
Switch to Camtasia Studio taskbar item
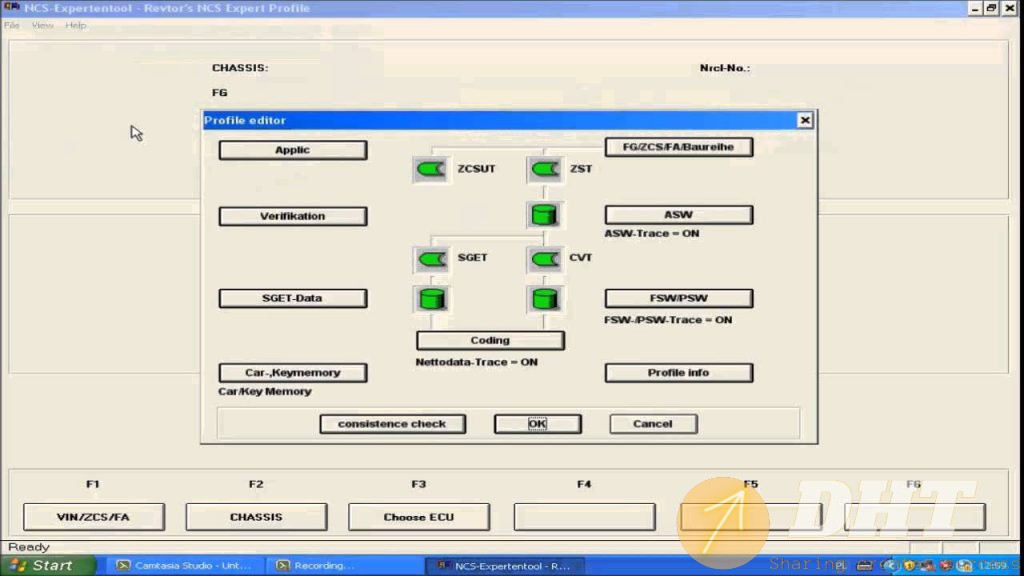coord(185,565)
